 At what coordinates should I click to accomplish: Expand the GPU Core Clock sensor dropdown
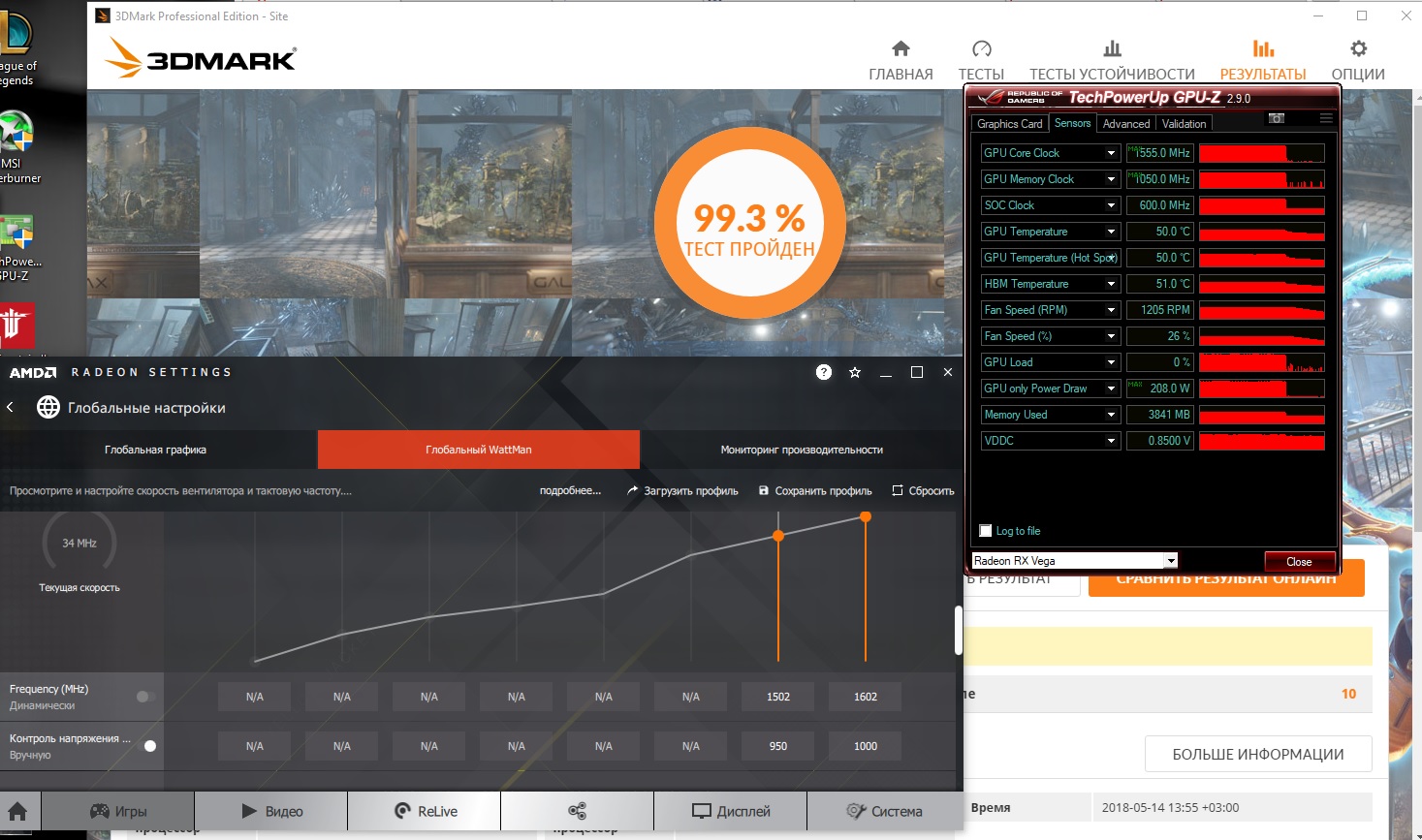pyautogui.click(x=1111, y=153)
